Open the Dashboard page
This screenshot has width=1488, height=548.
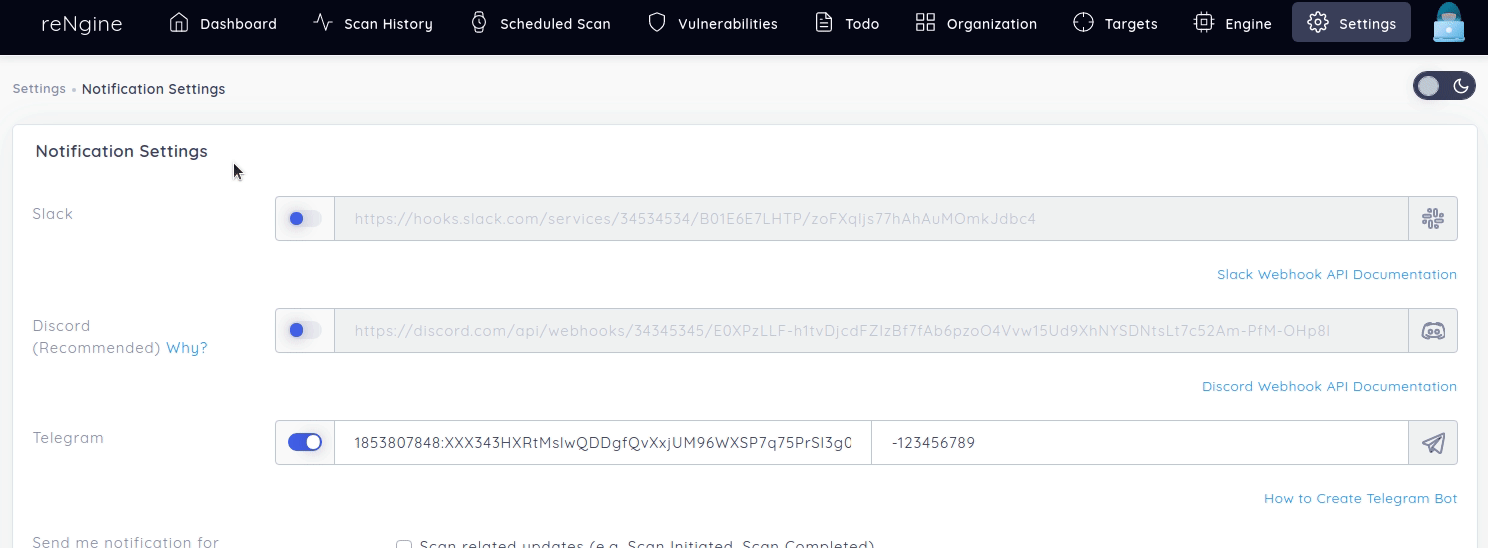coord(223,23)
